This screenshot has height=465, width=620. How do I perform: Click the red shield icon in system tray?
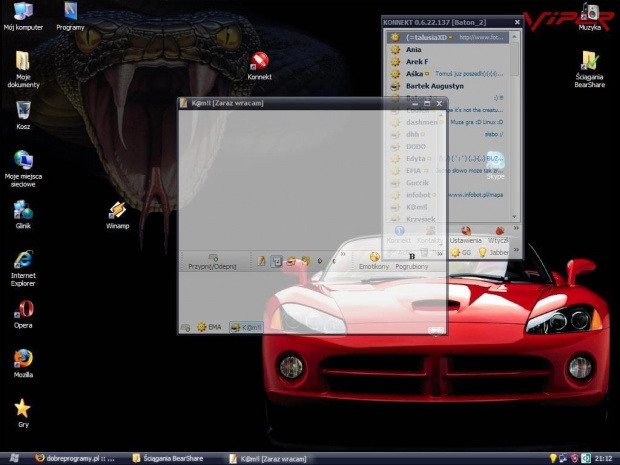pyautogui.click(x=575, y=459)
